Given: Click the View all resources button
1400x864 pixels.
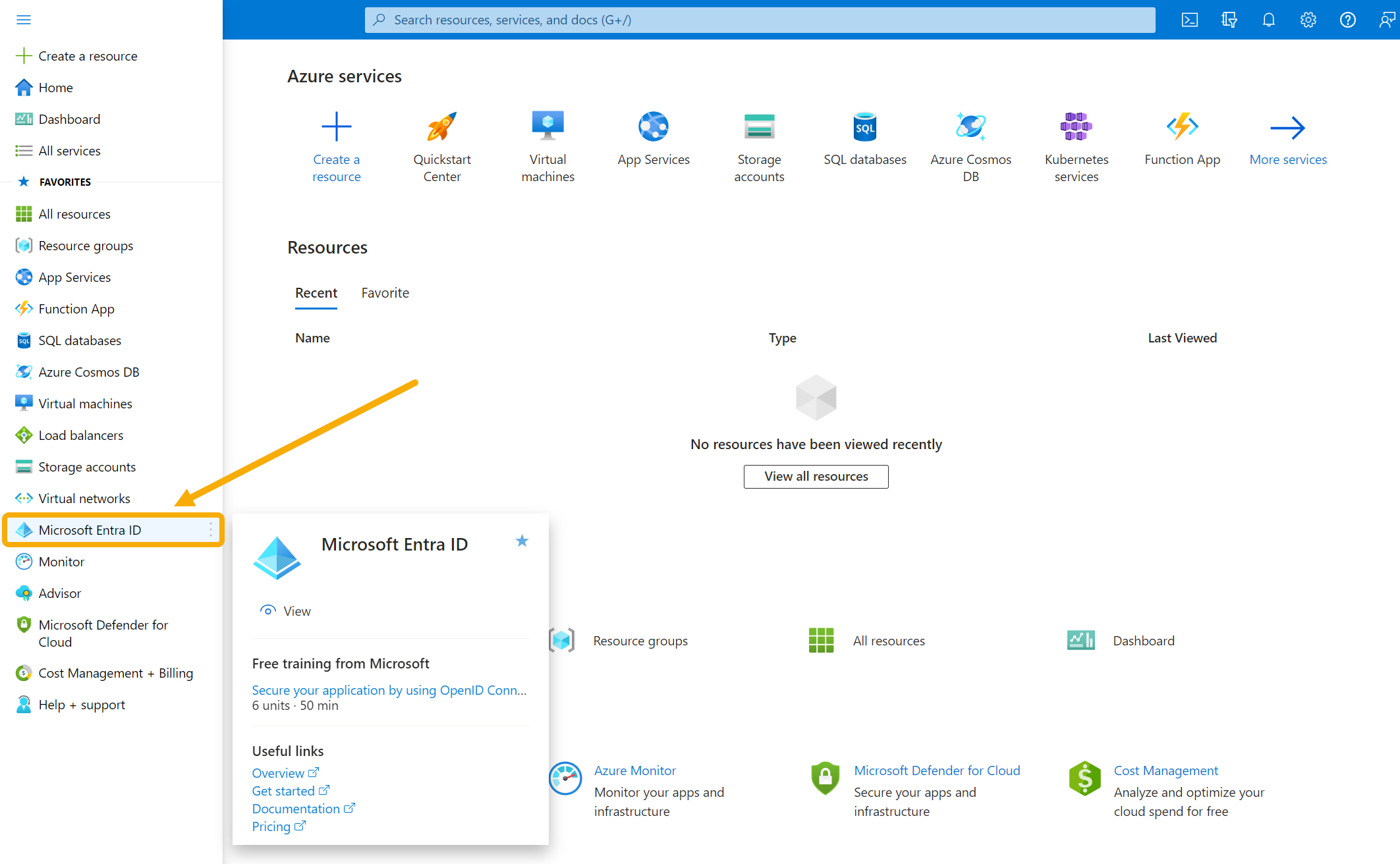Looking at the screenshot, I should (816, 476).
